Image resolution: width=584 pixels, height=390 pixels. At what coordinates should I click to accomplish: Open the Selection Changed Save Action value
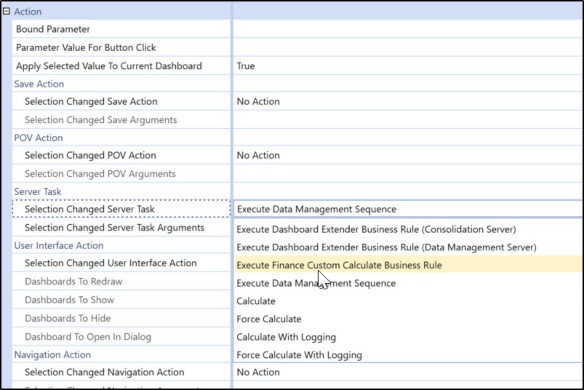point(408,101)
